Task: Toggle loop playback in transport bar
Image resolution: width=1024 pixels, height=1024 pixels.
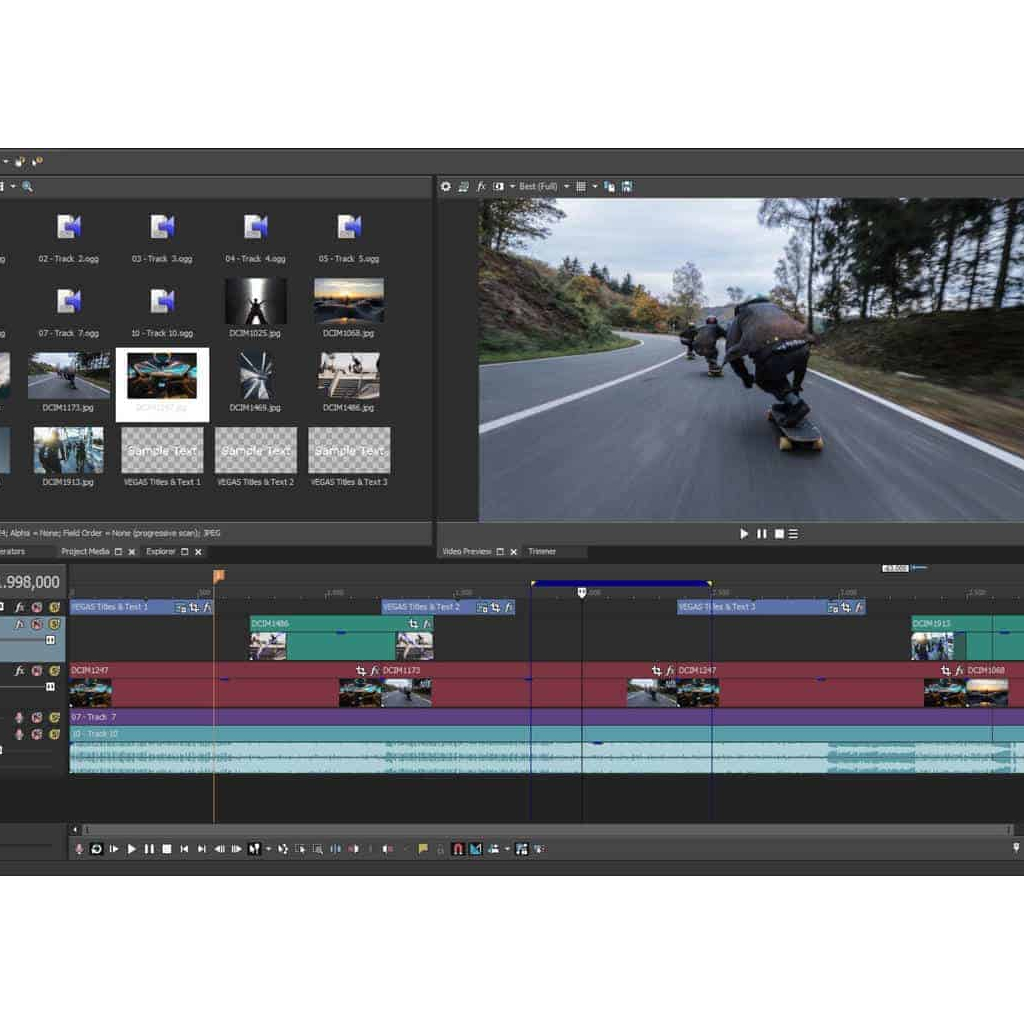Action: pyautogui.click(x=96, y=849)
